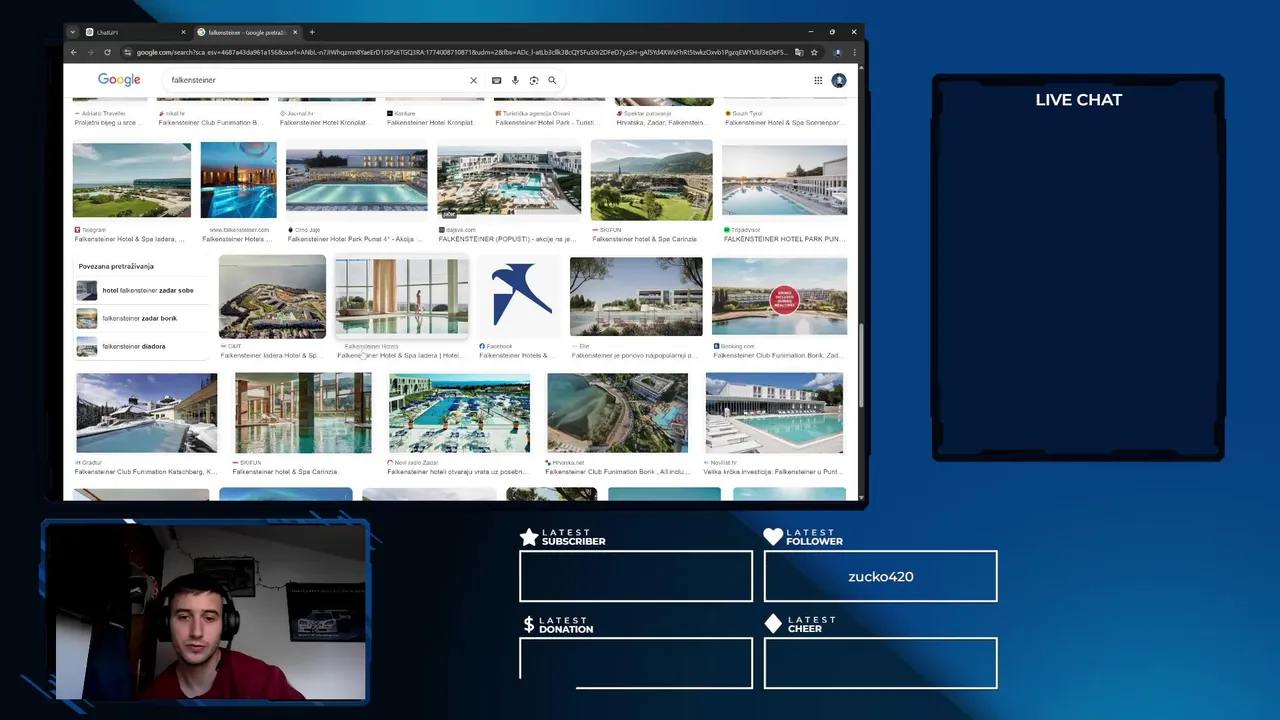The height and width of the screenshot is (720, 1280).
Task: Click inside the falkensteiner search field
Action: coord(315,80)
